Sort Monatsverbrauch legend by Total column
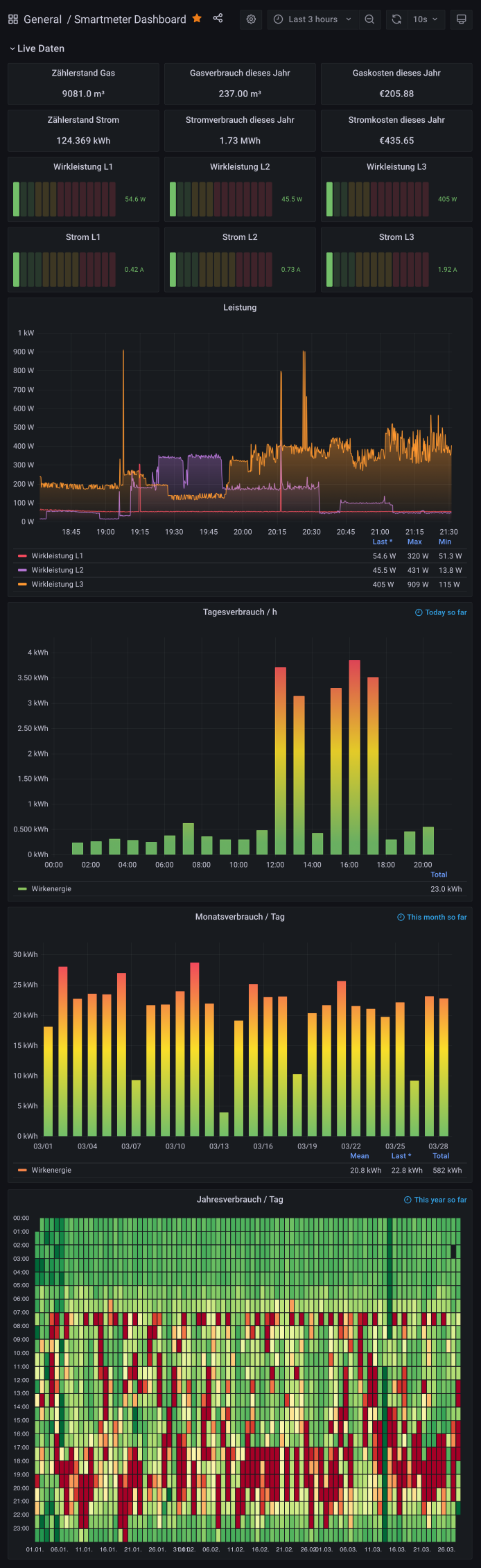The image size is (481, 1568). 441,1155
